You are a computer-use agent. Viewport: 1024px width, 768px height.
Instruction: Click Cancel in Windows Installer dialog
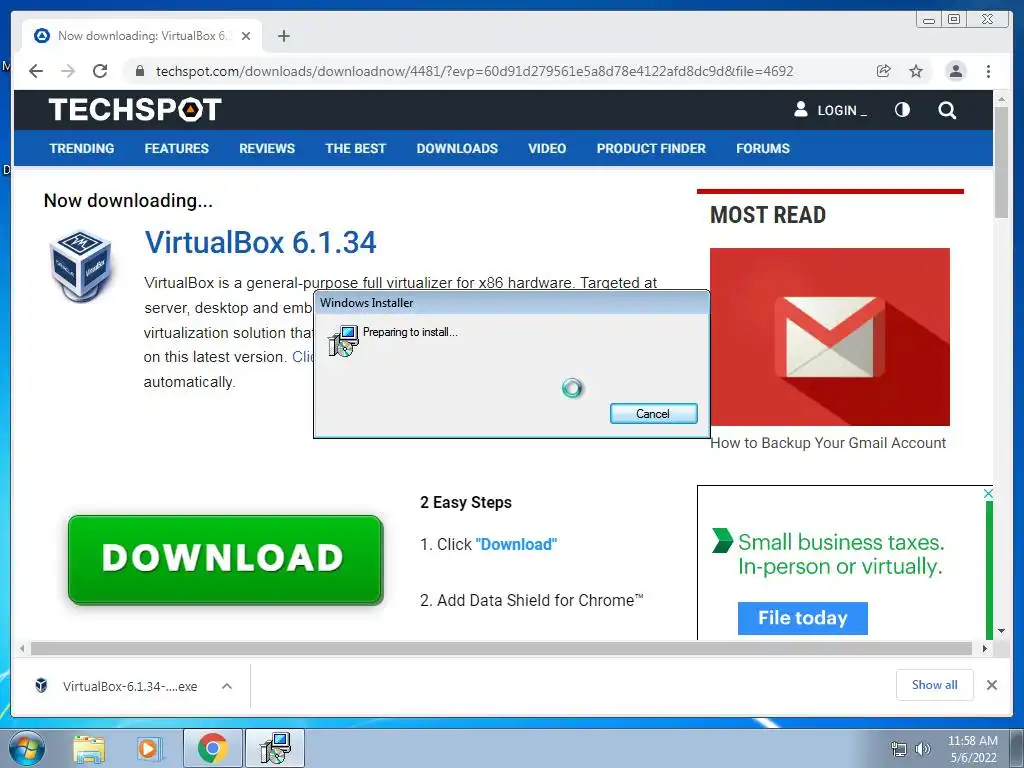coord(654,413)
